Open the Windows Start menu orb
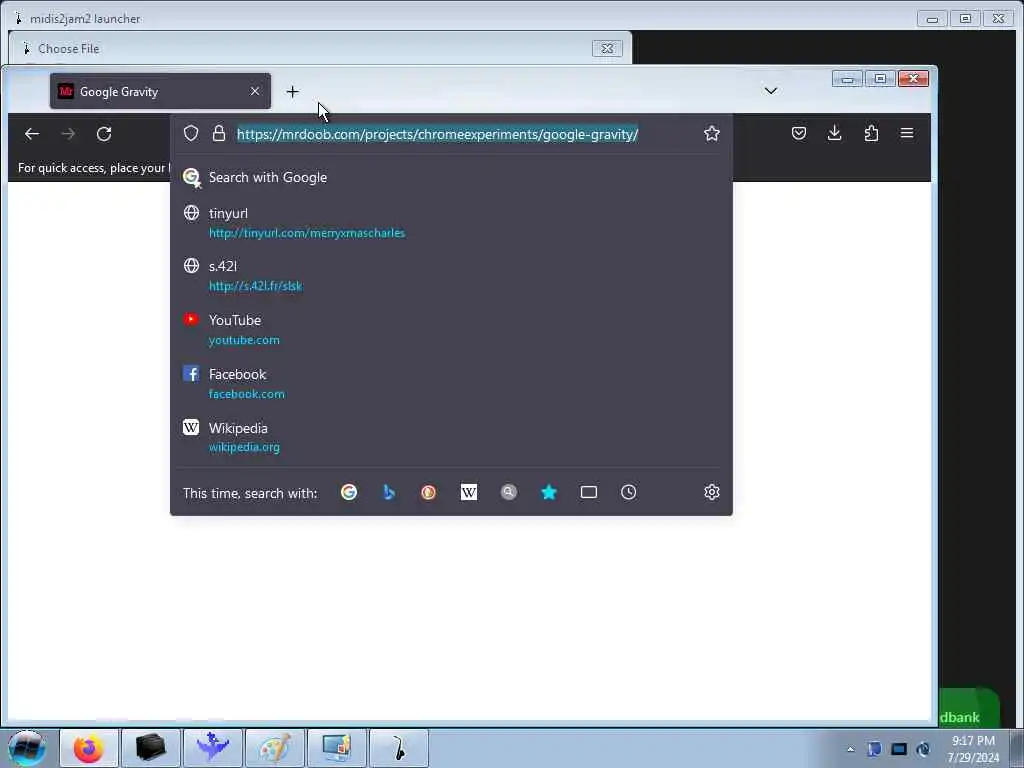Image resolution: width=1024 pixels, height=768 pixels. (26, 748)
